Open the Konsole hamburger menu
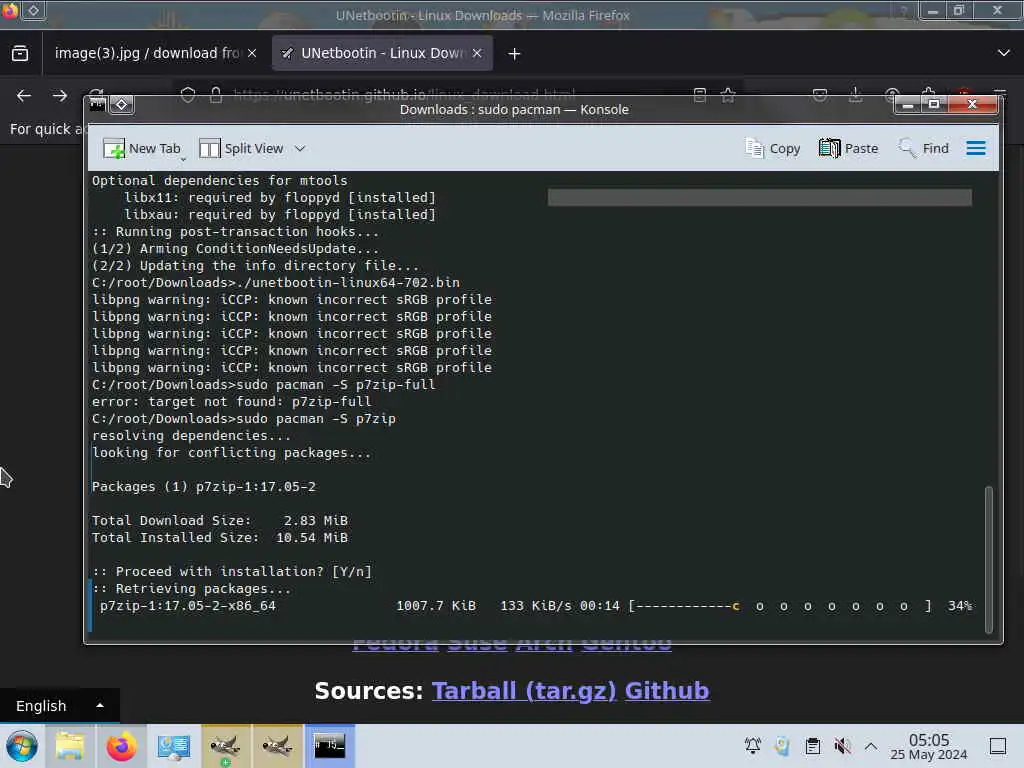 [x=976, y=148]
